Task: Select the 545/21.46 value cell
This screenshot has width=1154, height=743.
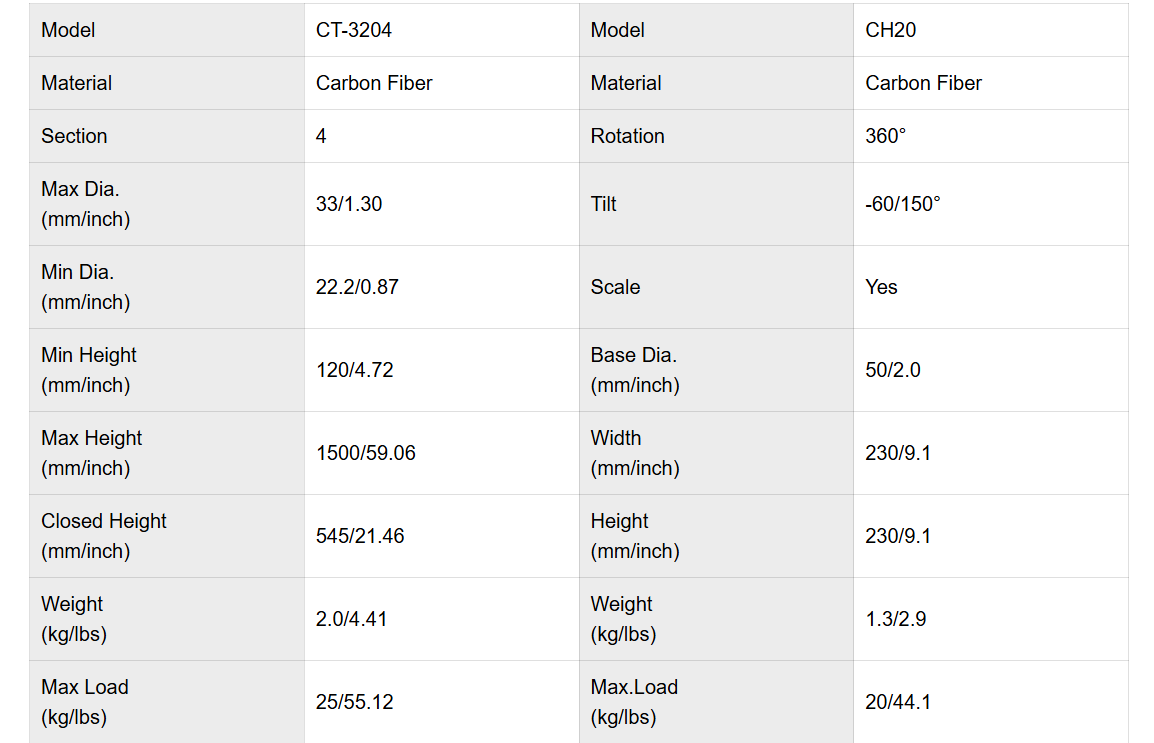Action: point(360,536)
